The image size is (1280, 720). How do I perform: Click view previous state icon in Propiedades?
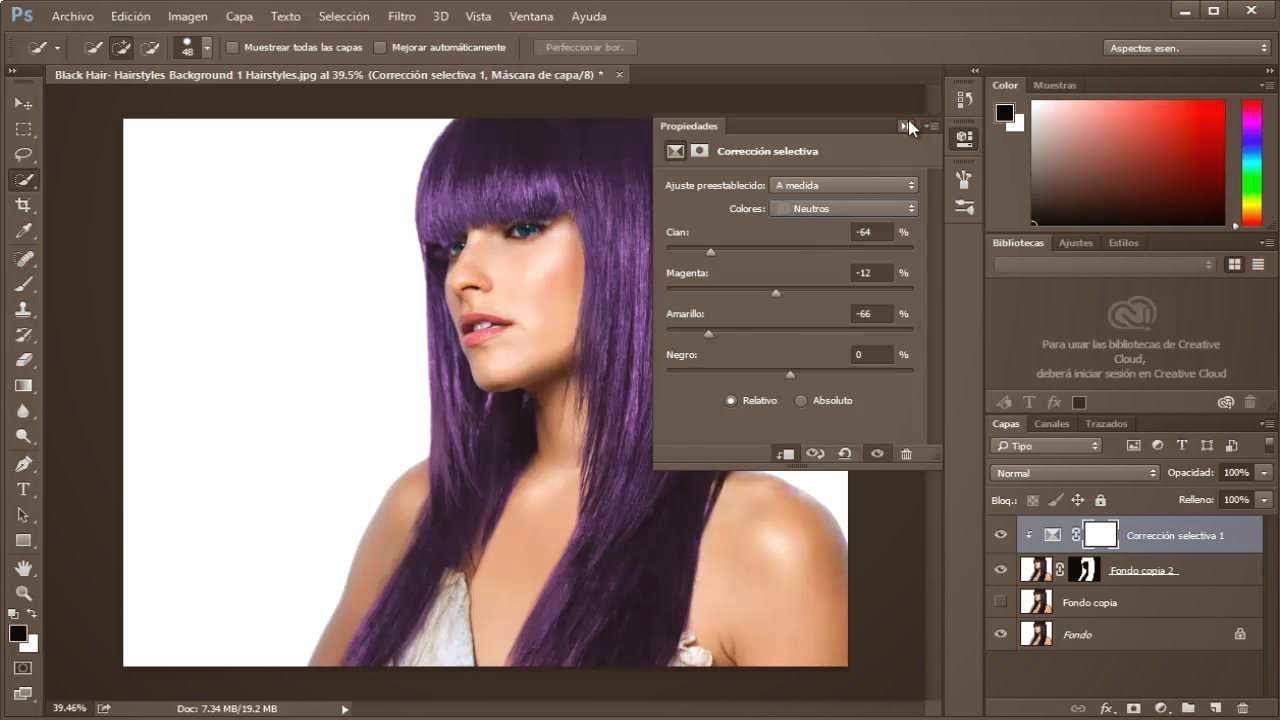click(815, 454)
